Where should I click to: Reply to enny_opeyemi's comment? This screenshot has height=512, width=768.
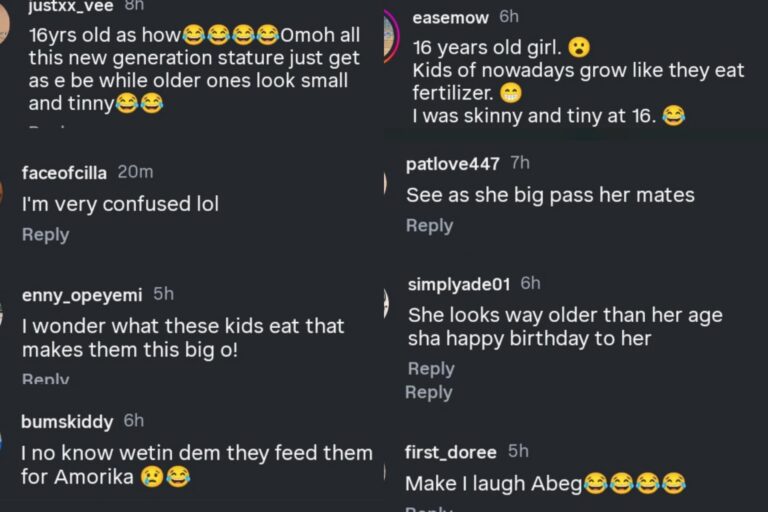(x=45, y=379)
